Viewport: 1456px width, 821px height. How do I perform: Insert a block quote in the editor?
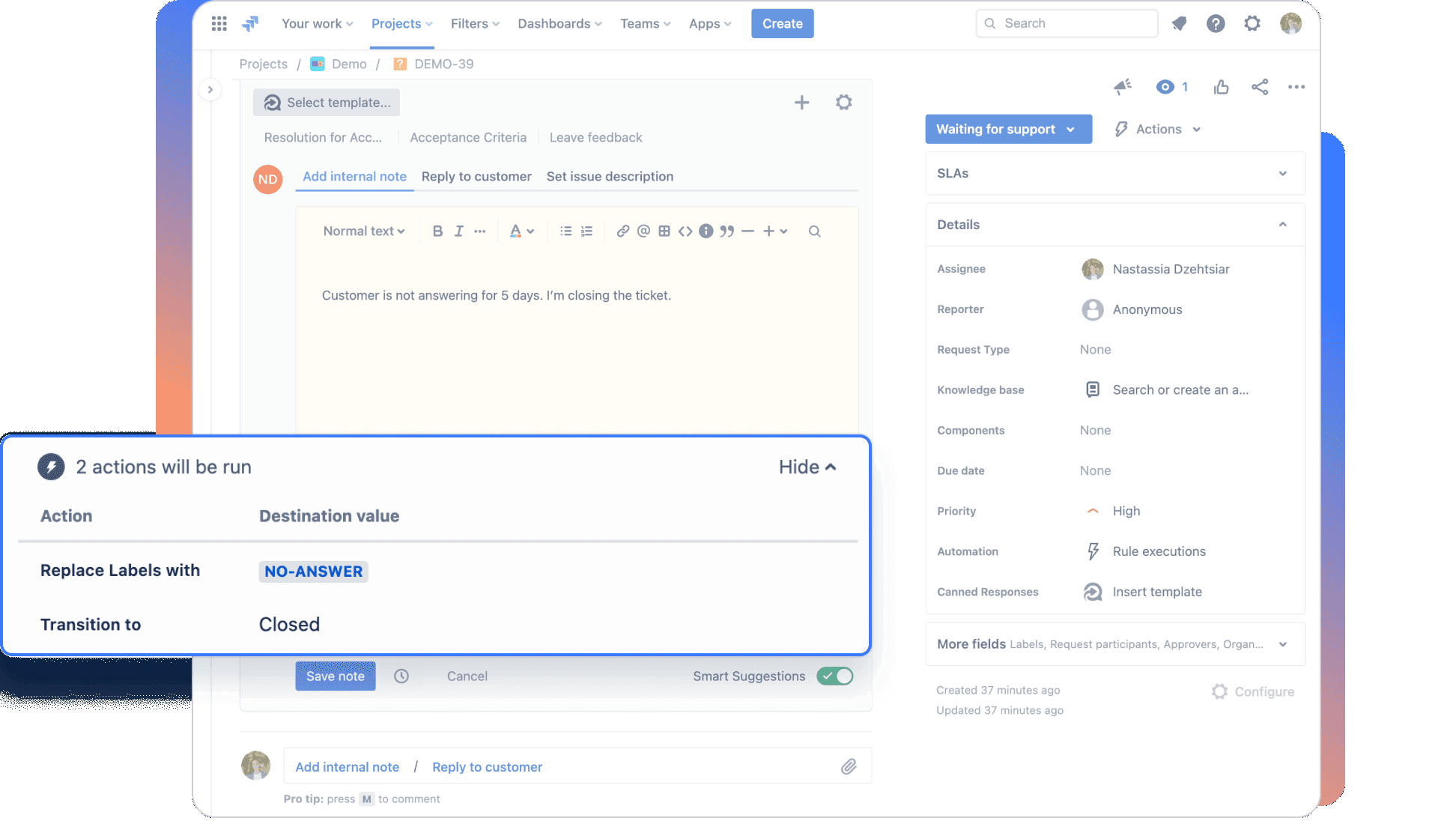click(726, 231)
